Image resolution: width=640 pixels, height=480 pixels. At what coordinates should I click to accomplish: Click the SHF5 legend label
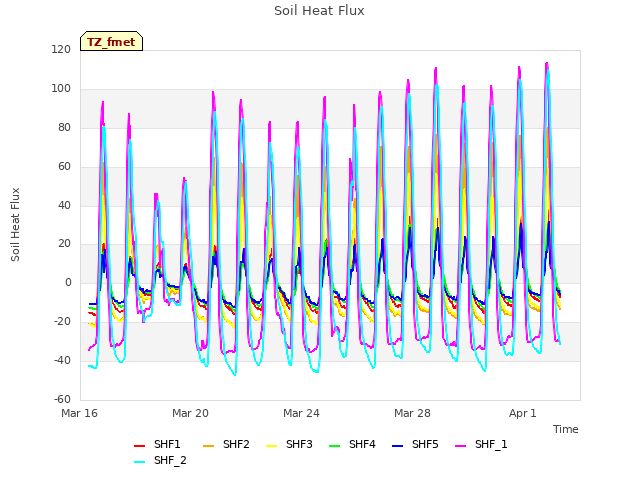click(x=425, y=444)
